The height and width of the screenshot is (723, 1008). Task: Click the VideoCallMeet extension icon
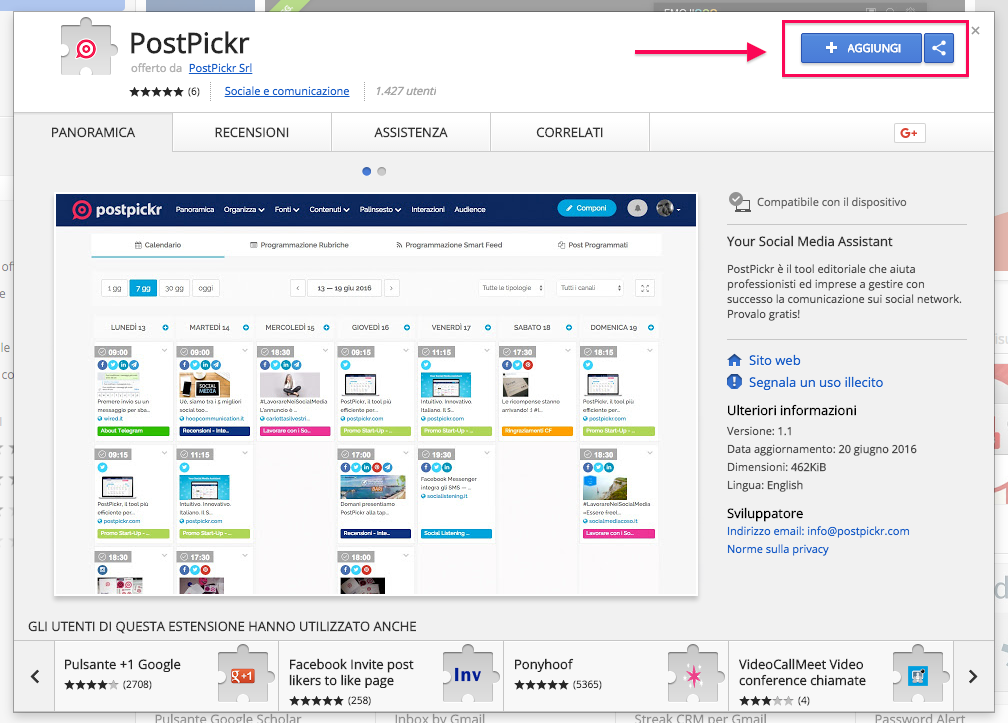pyautogui.click(x=916, y=675)
